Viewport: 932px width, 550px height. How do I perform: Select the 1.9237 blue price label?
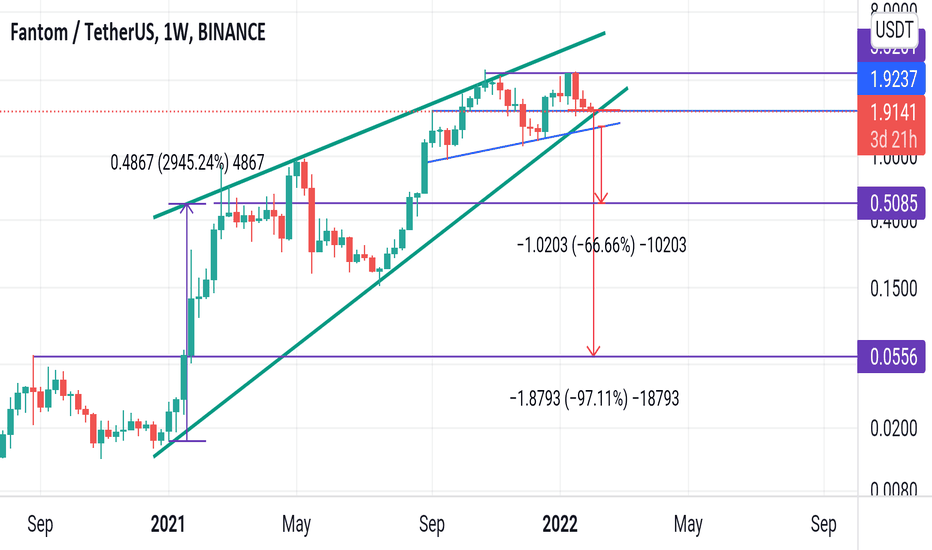click(x=891, y=79)
